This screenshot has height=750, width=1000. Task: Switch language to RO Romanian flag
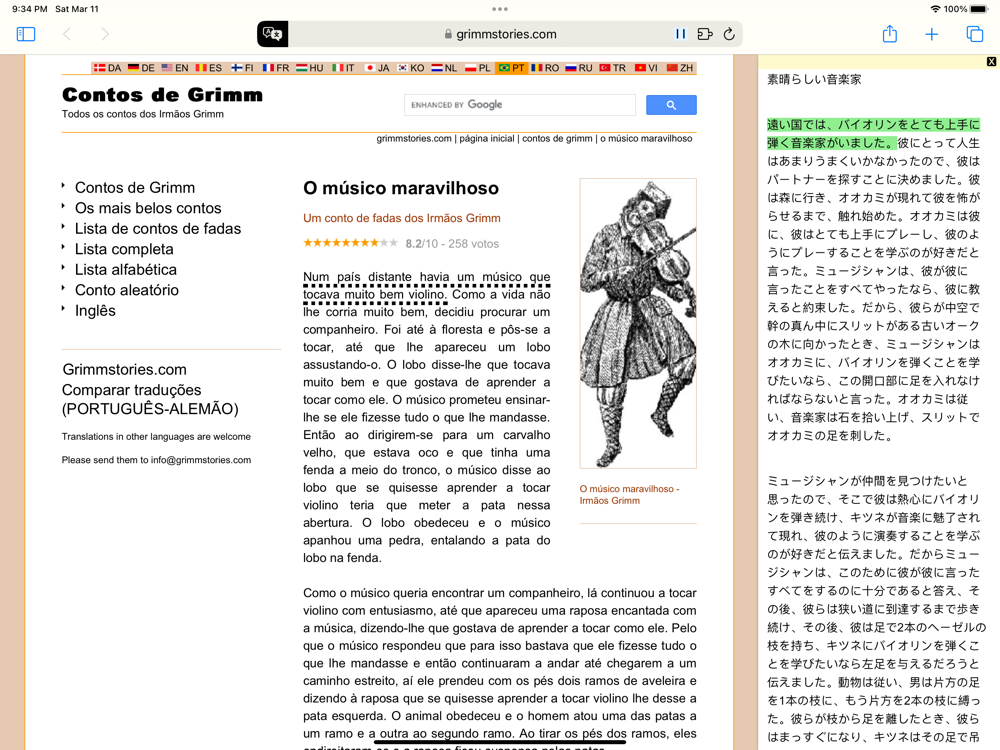tap(545, 68)
